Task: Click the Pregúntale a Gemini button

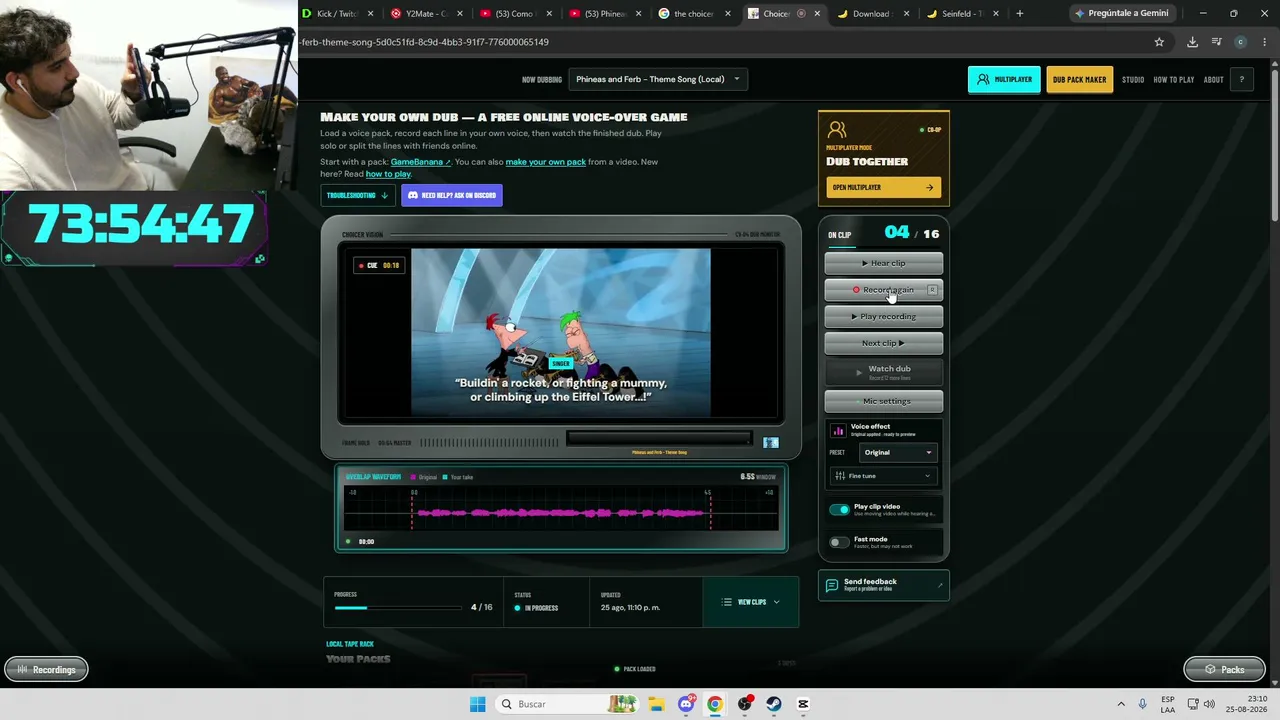Action: tap(1120, 13)
